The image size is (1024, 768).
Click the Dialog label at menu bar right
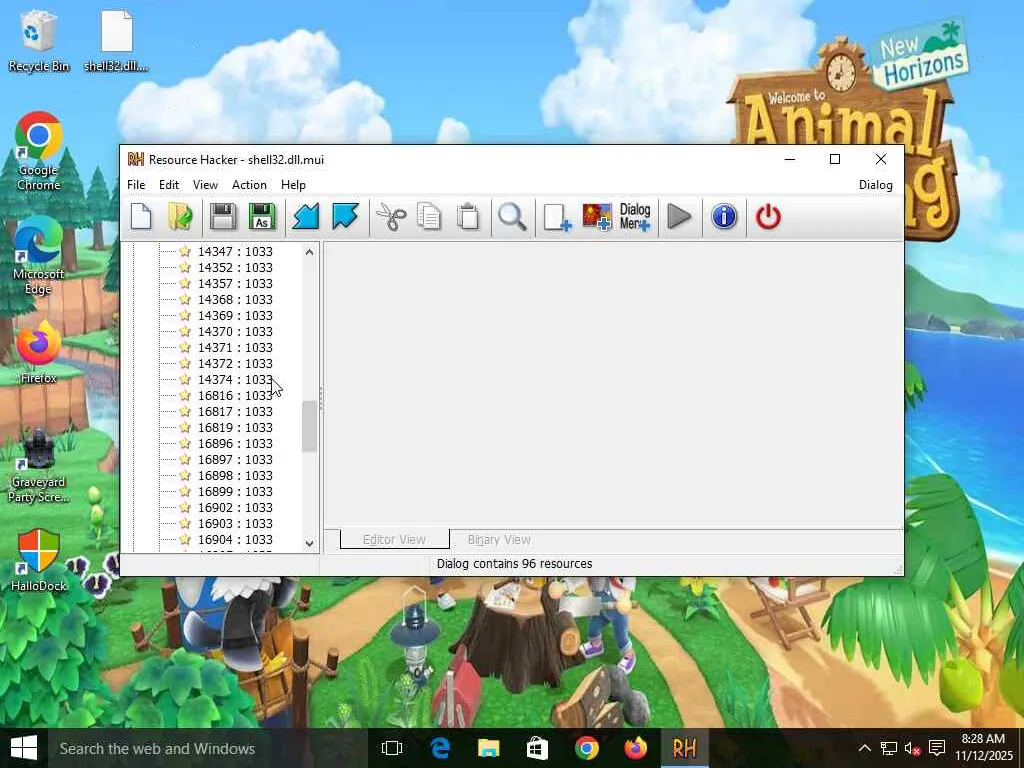tap(876, 185)
